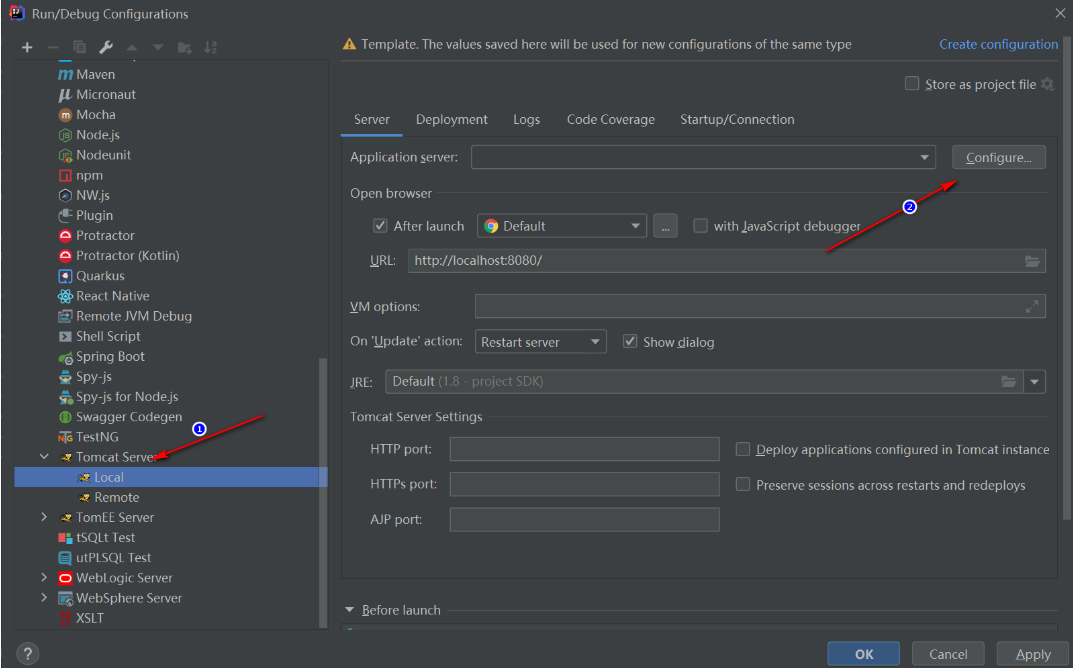
Task: Open the browser Default dropdown
Action: click(562, 226)
